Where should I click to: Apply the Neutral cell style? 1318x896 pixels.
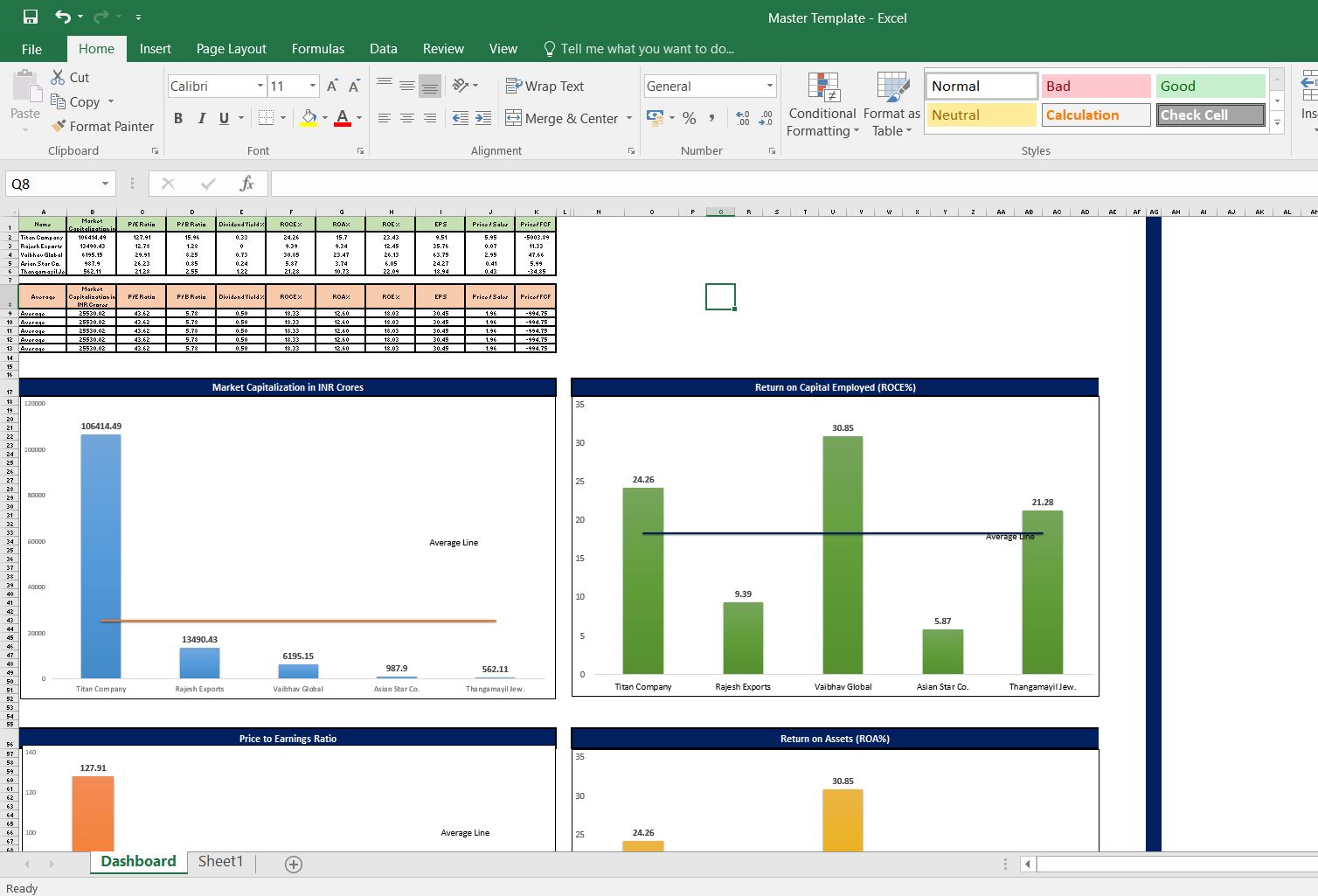[x=981, y=115]
